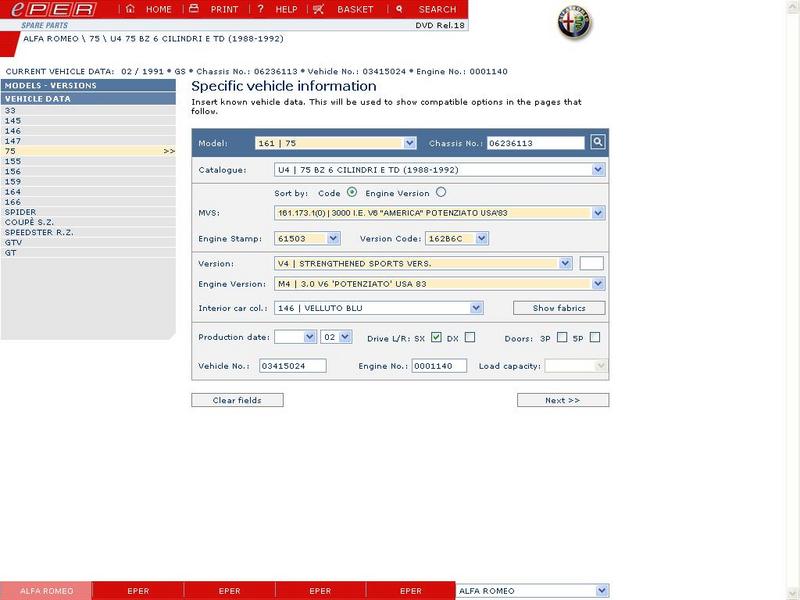Select SPIDER in the model list
Screen dimensions: 800x600
coord(88,212)
